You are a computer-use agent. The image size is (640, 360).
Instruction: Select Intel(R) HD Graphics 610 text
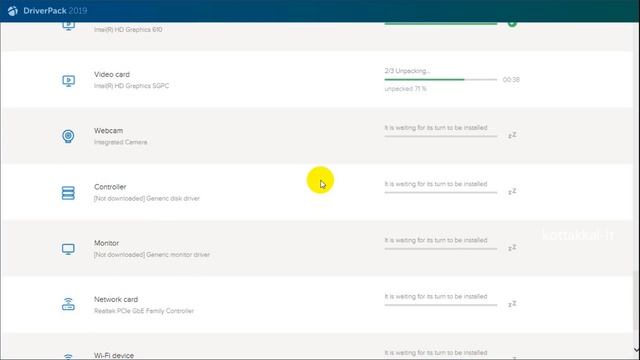click(128, 29)
